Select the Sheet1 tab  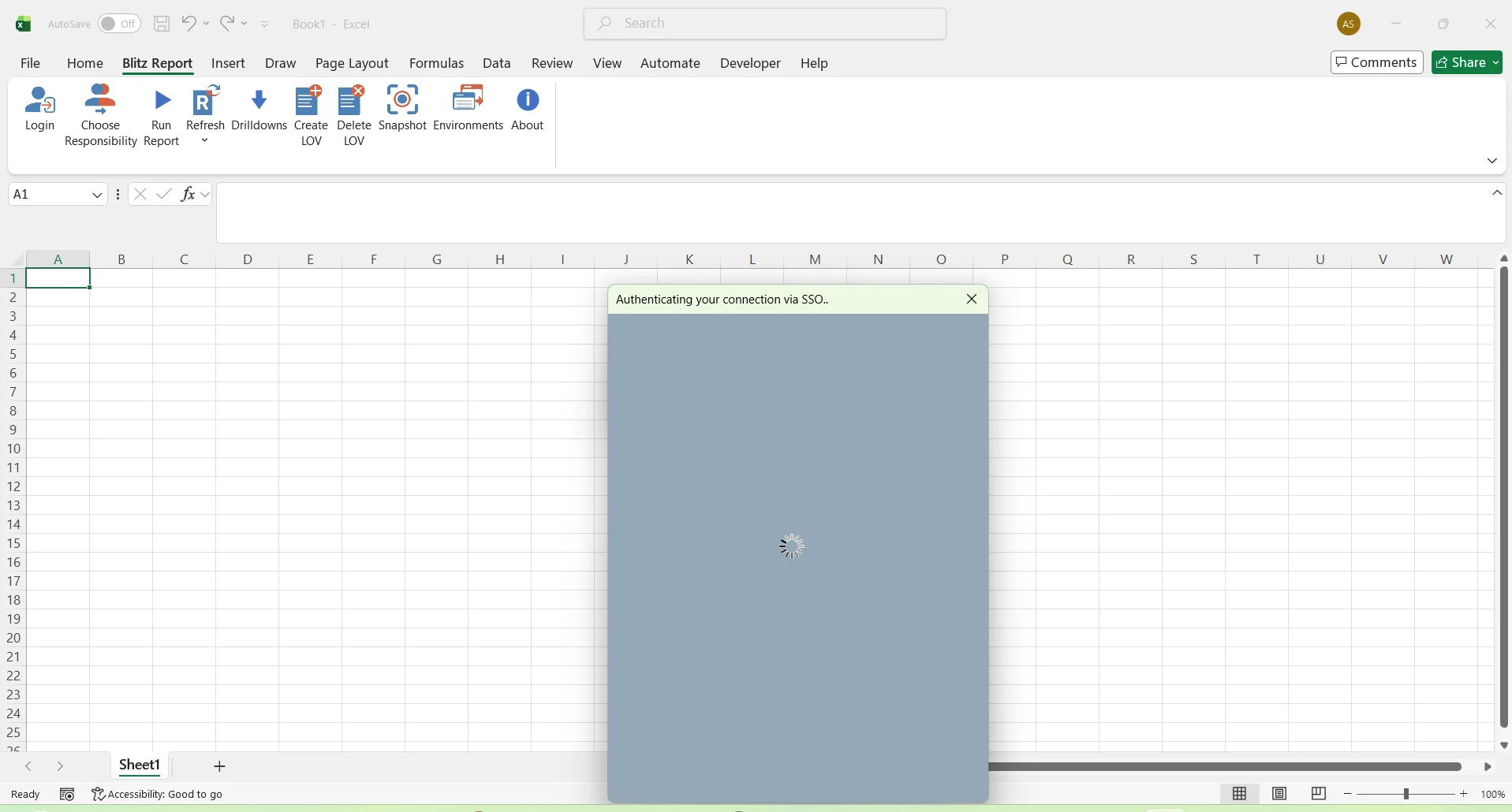point(140,765)
